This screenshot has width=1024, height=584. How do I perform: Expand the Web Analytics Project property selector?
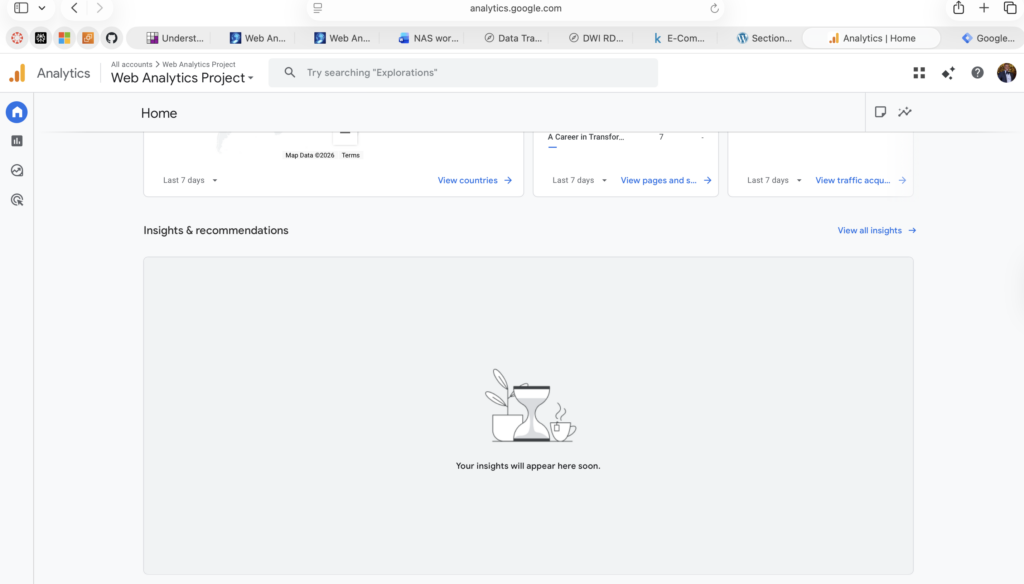(182, 78)
